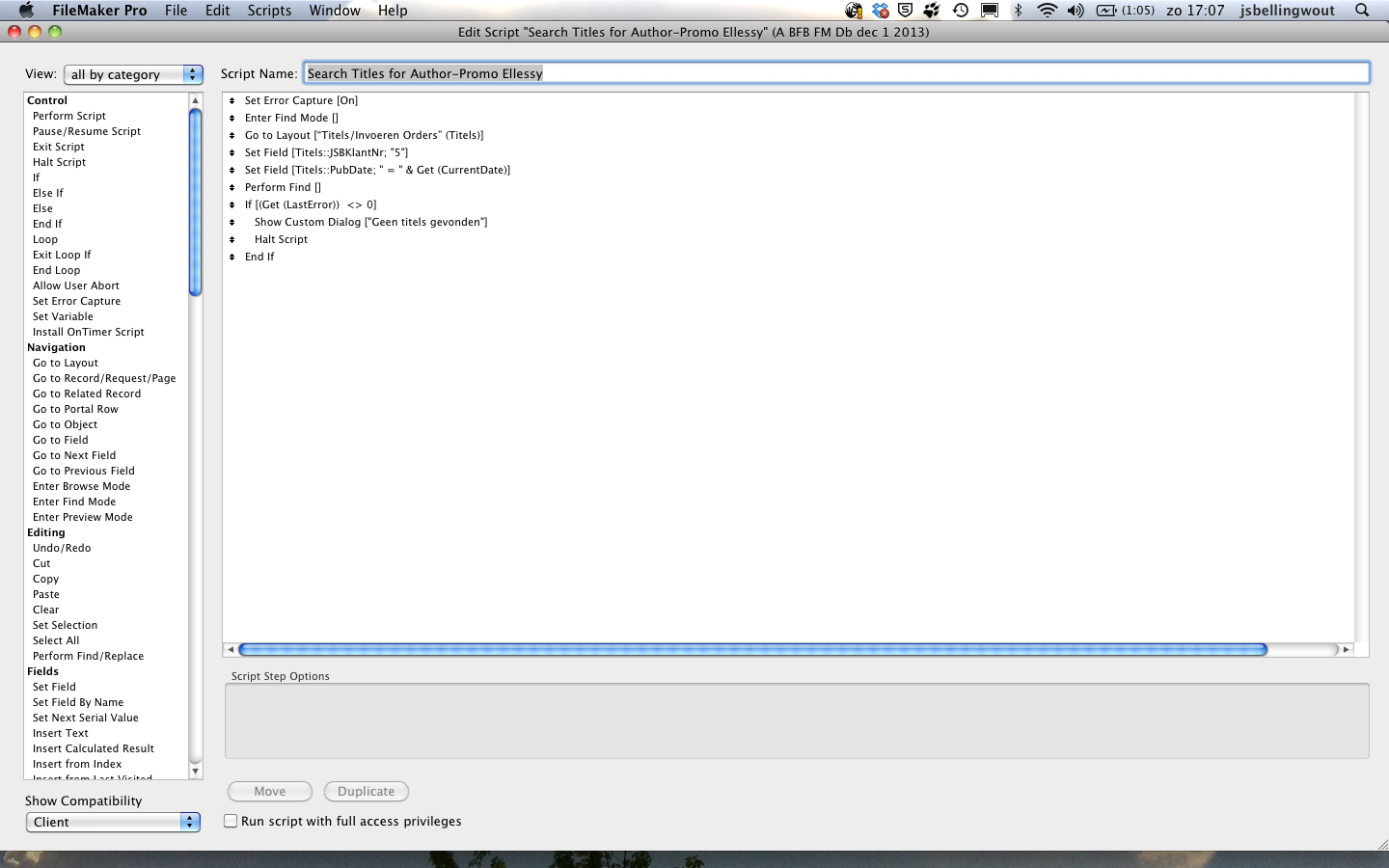Click the drag handle of Go to Layout step
Image resolution: width=1389 pixels, height=868 pixels.
coord(231,135)
